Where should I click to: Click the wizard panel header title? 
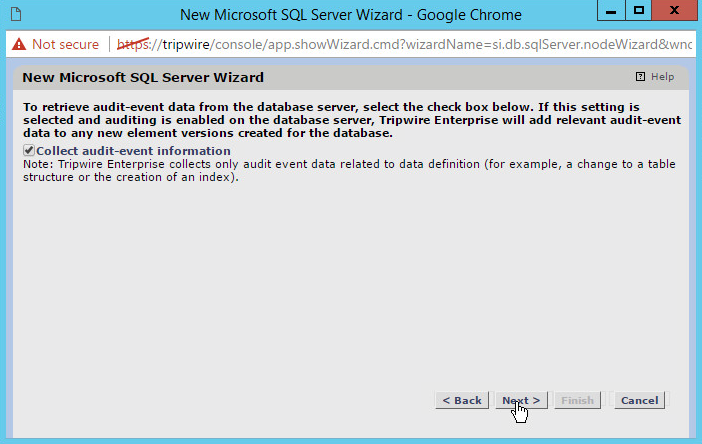(143, 77)
